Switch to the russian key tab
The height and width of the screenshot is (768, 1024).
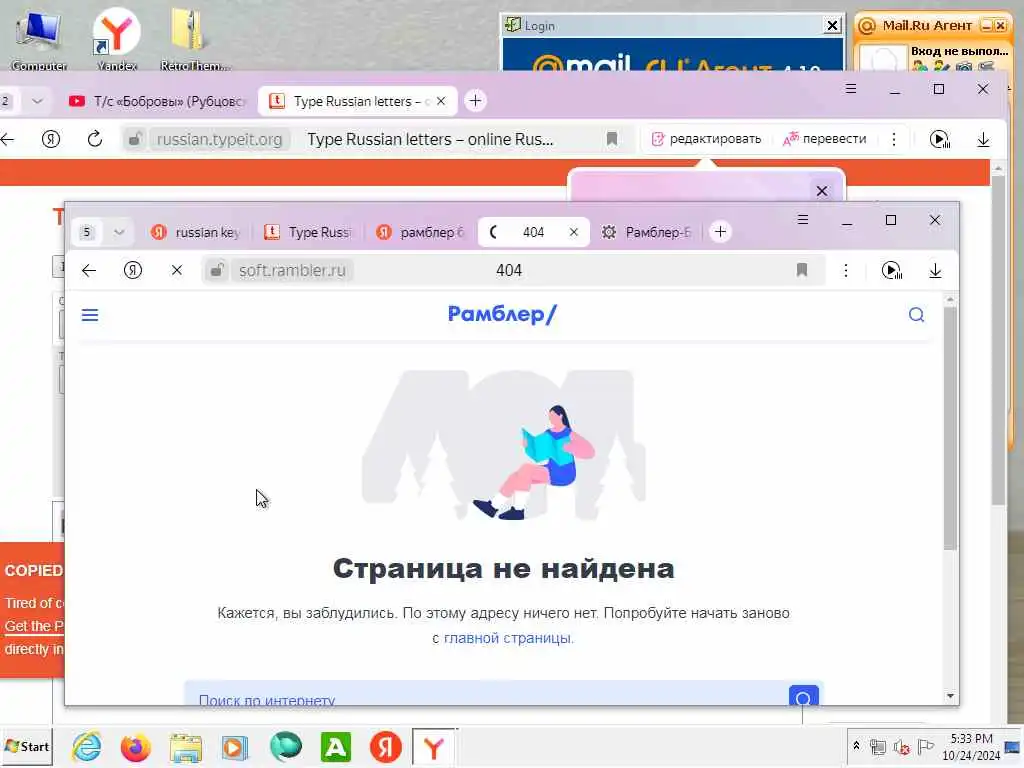coord(196,232)
